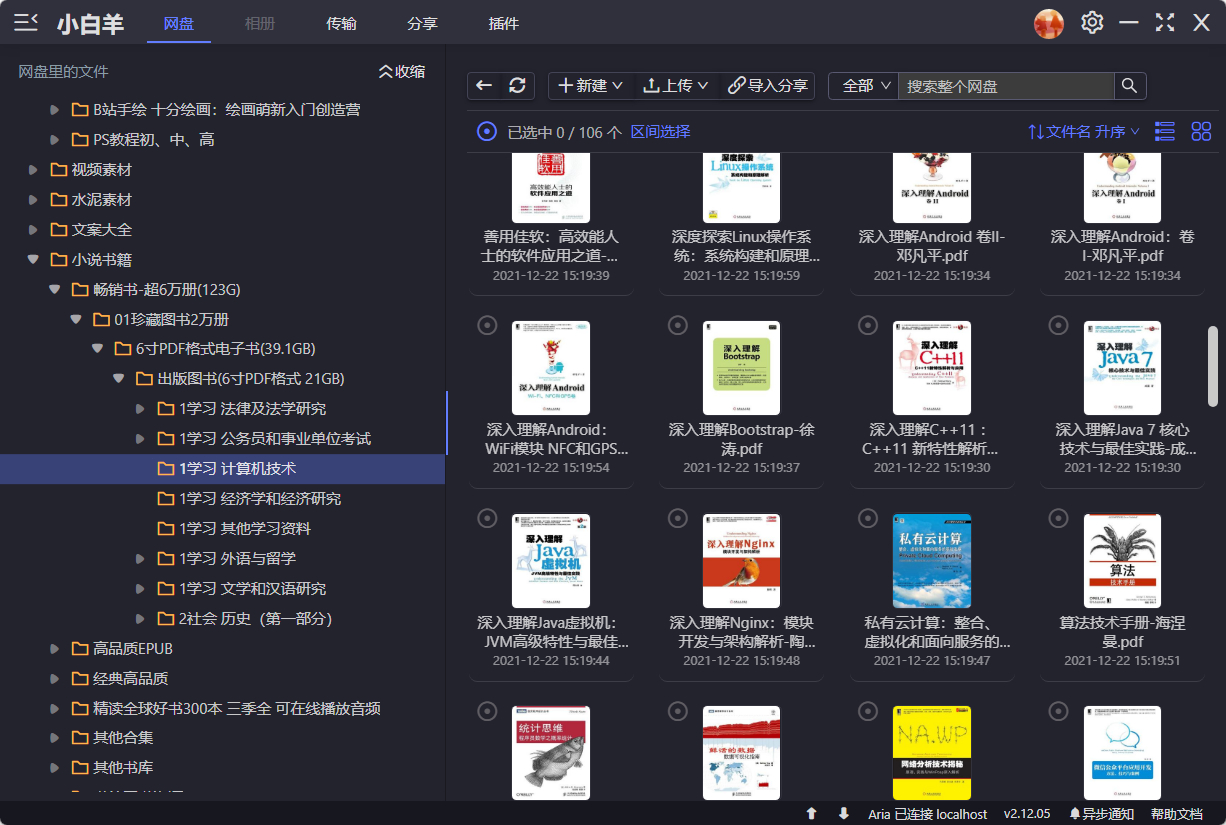Click 异步通知 in the status bar
The height and width of the screenshot is (825, 1226).
tap(1101, 813)
